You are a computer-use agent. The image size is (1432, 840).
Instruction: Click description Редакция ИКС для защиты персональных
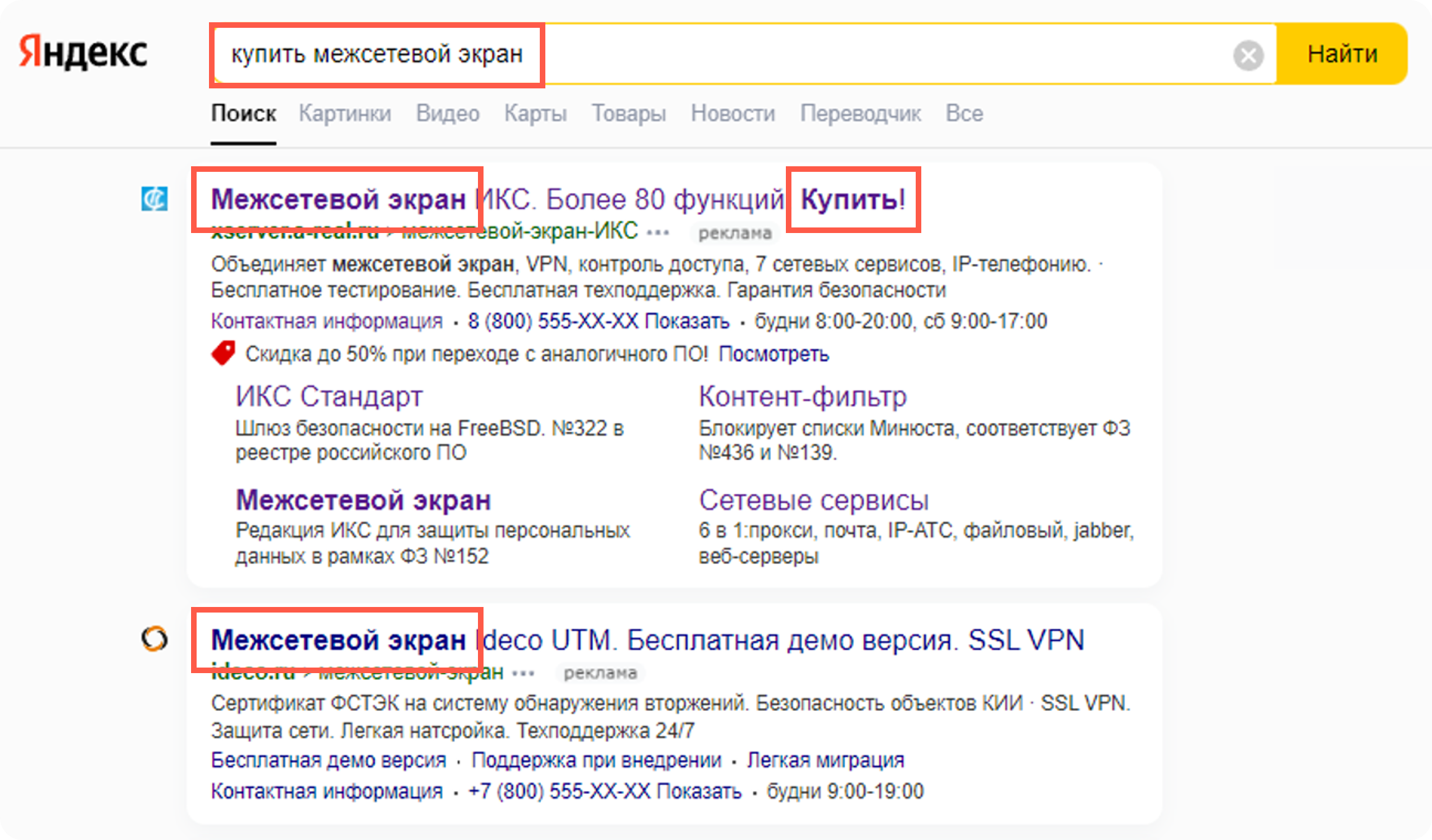(x=432, y=543)
